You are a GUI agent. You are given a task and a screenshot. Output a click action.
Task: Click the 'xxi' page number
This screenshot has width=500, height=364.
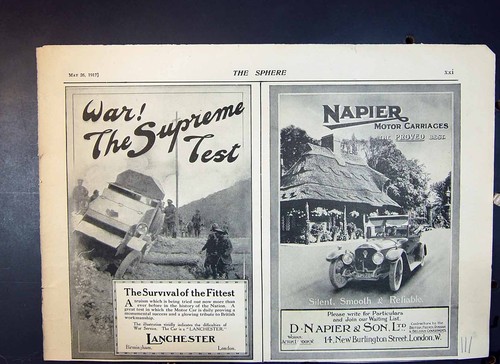point(449,72)
